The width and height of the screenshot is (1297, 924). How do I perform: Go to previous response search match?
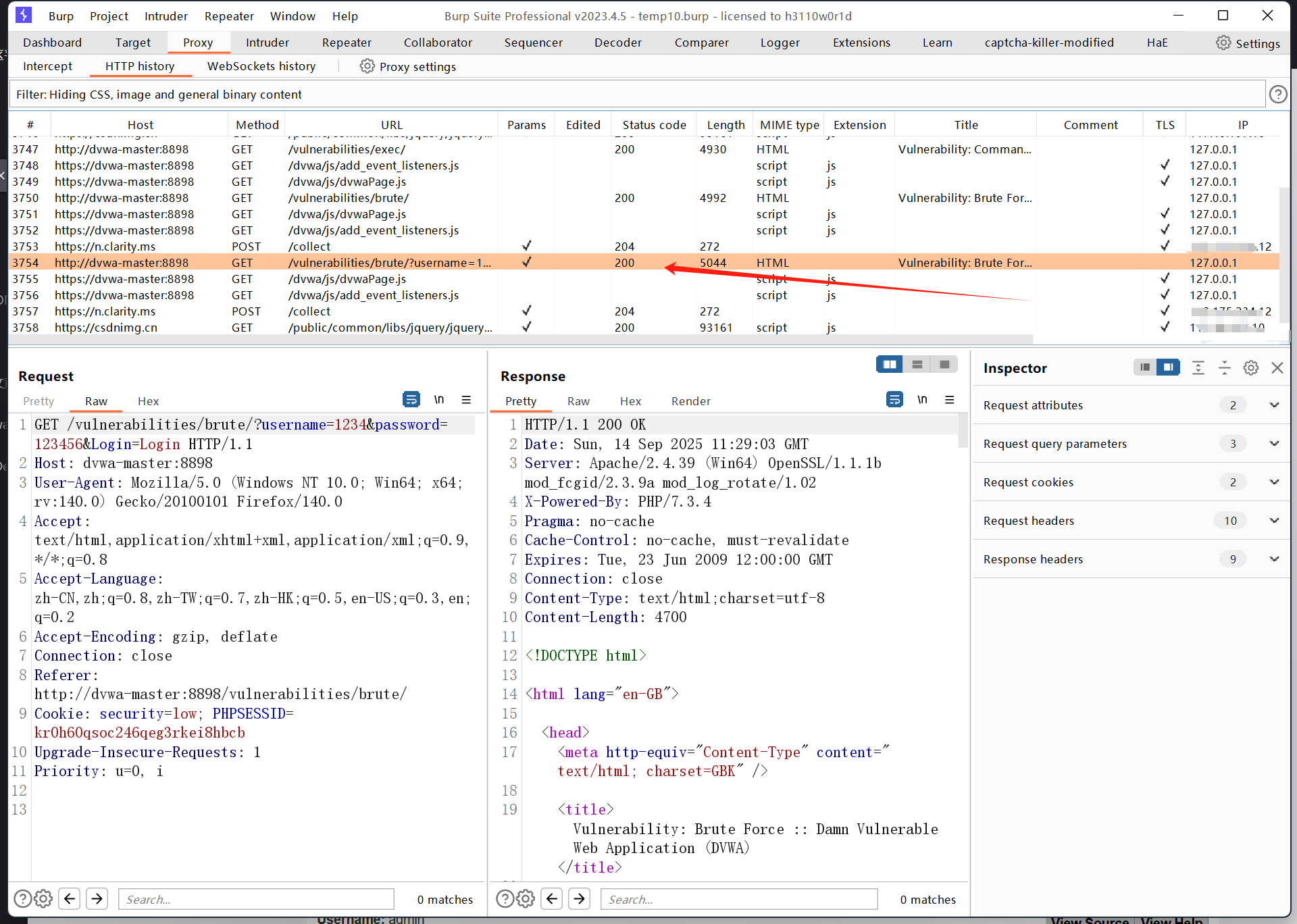[552, 898]
